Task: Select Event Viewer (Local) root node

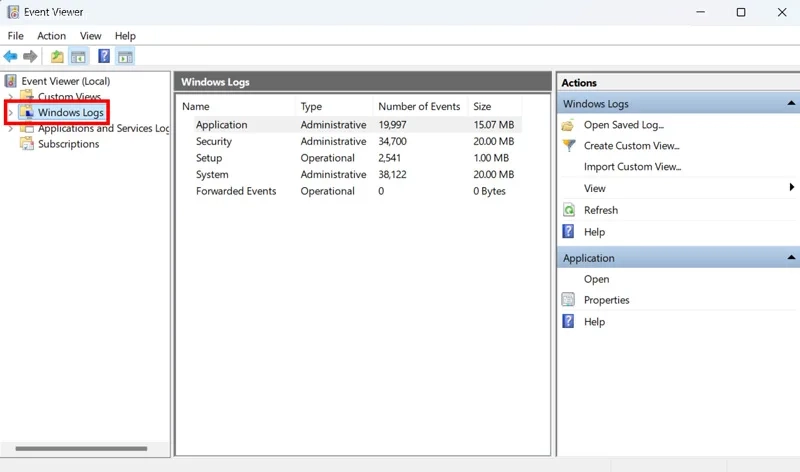Action: coord(65,81)
